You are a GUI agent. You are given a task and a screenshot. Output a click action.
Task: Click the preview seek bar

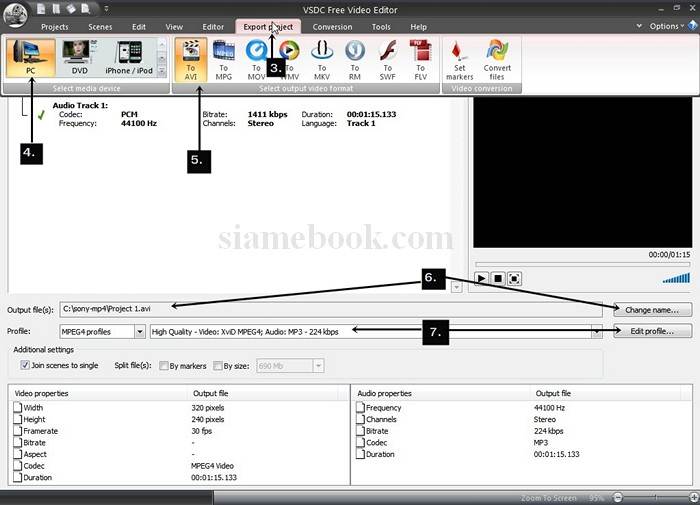pos(583,265)
